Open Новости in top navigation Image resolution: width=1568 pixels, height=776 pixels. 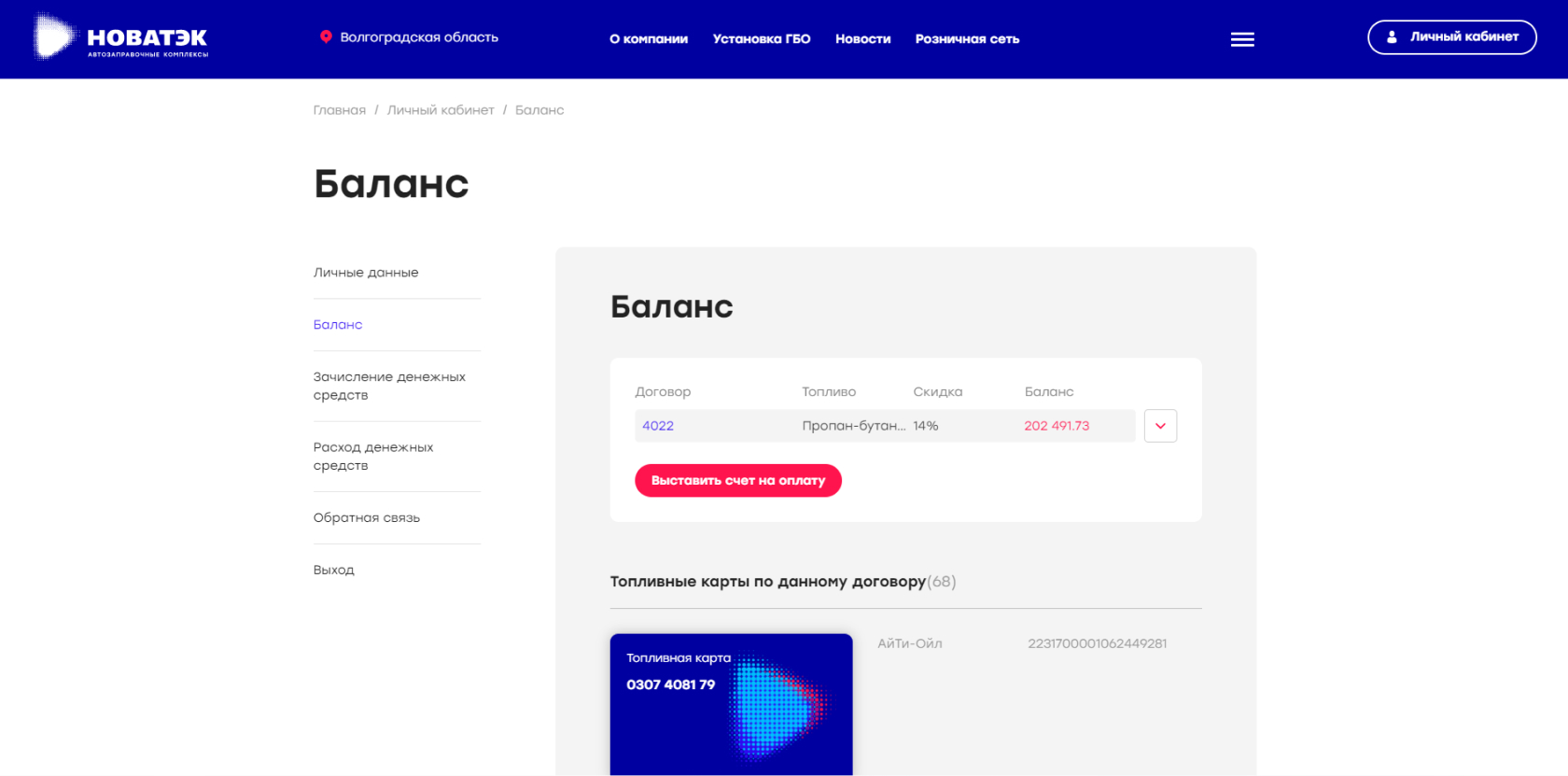(x=862, y=39)
